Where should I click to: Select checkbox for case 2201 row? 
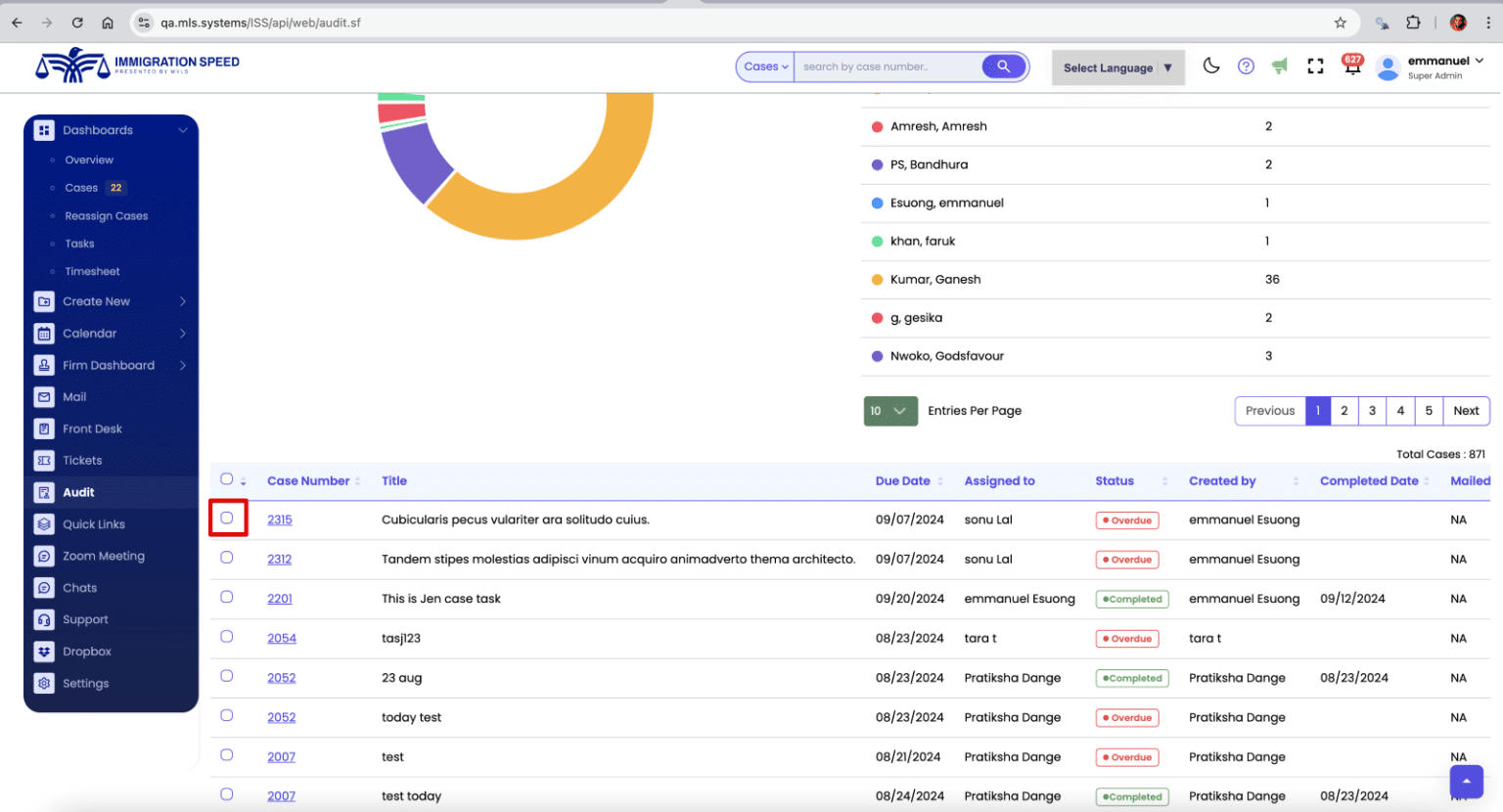[227, 597]
